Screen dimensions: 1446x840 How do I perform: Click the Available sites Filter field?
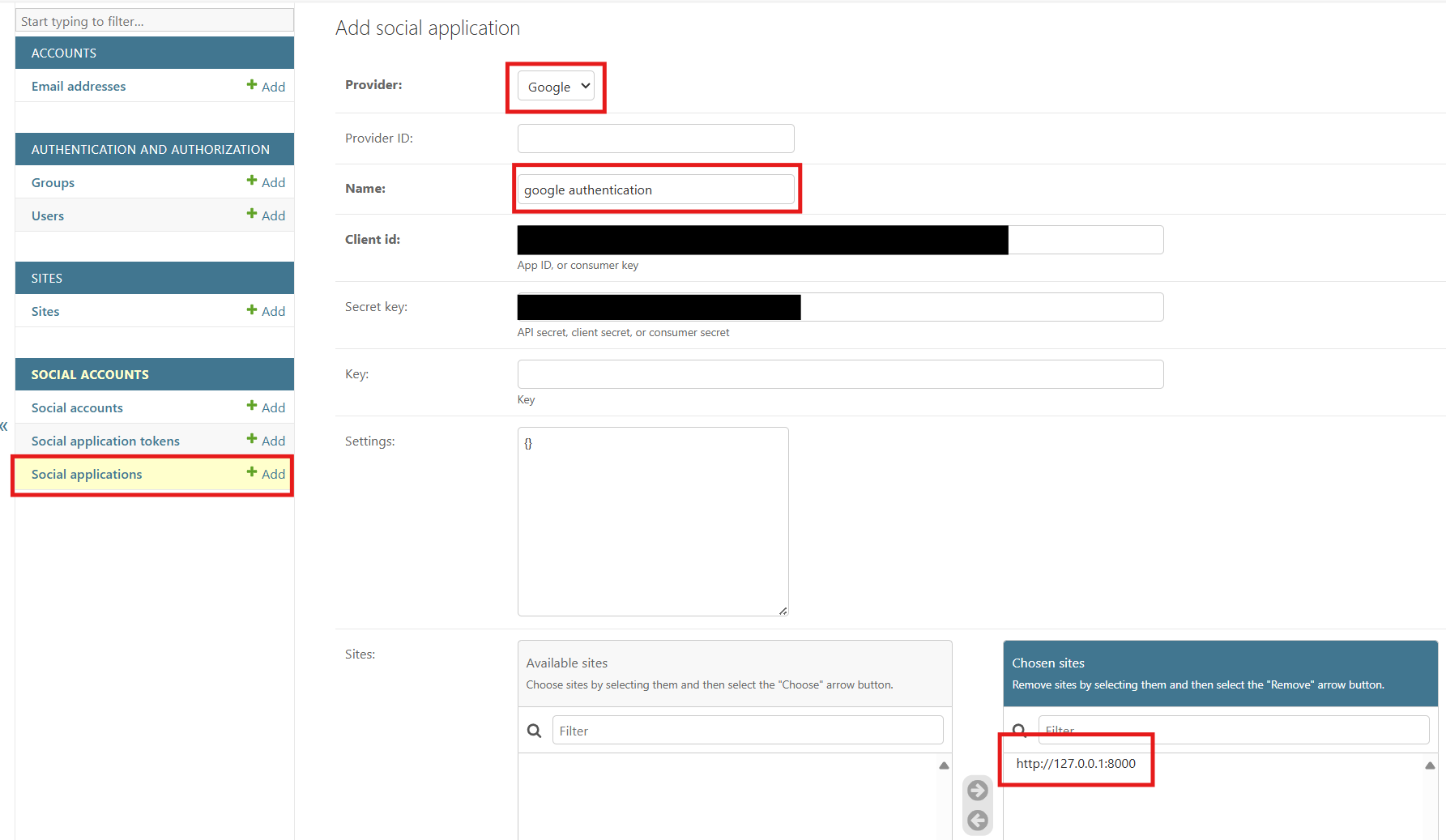747,731
